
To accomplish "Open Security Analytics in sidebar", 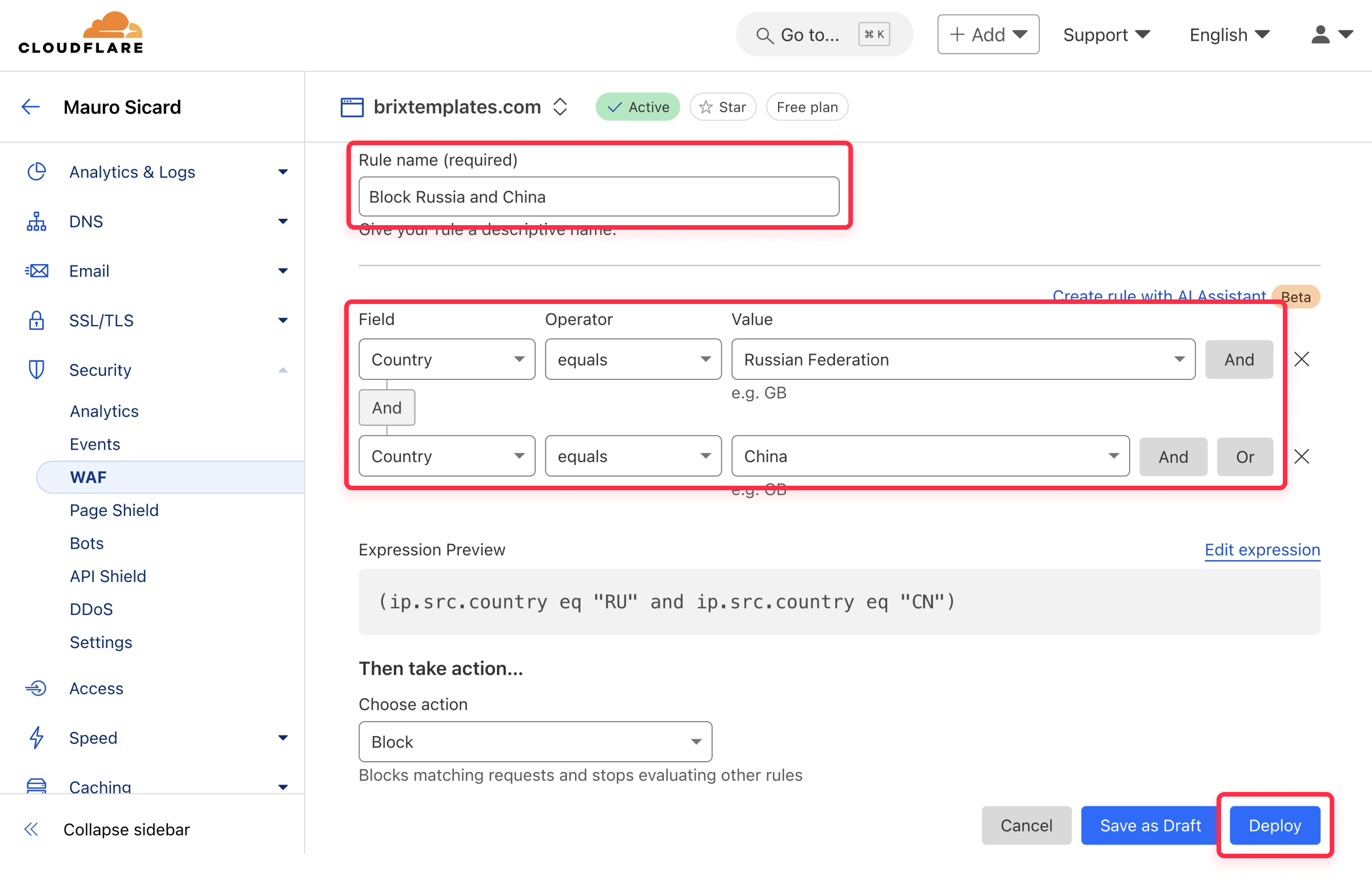I will click(104, 411).
